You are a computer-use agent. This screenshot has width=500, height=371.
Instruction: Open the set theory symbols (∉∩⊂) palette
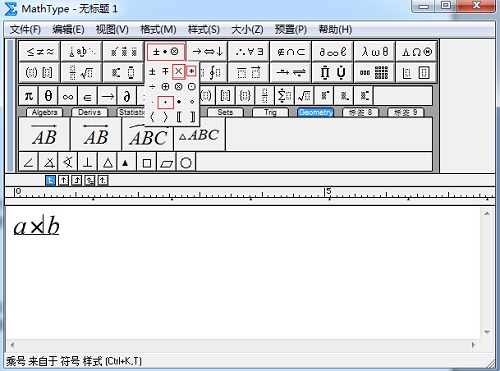click(x=291, y=52)
